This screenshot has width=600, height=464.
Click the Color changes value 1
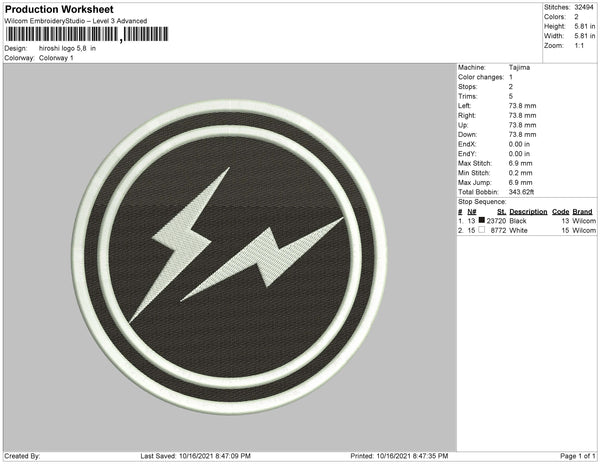511,77
